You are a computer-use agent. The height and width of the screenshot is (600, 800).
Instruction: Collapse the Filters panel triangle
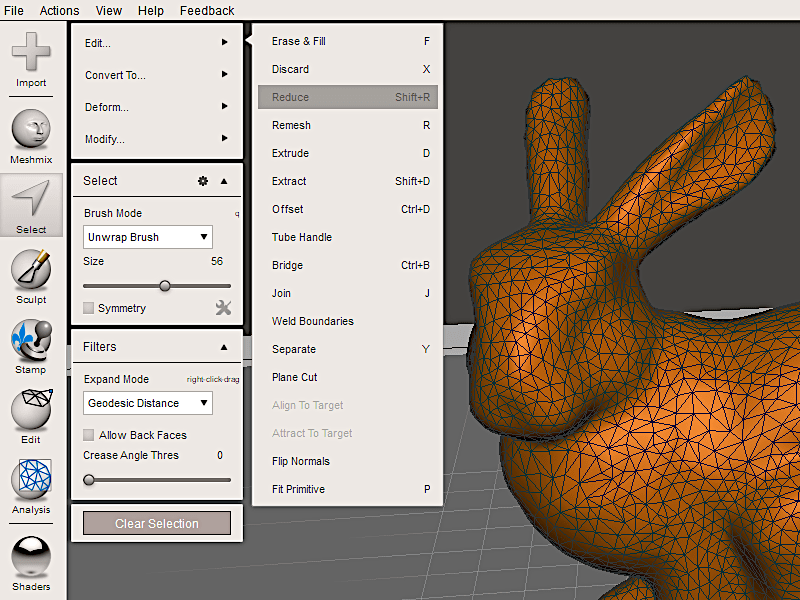click(224, 347)
